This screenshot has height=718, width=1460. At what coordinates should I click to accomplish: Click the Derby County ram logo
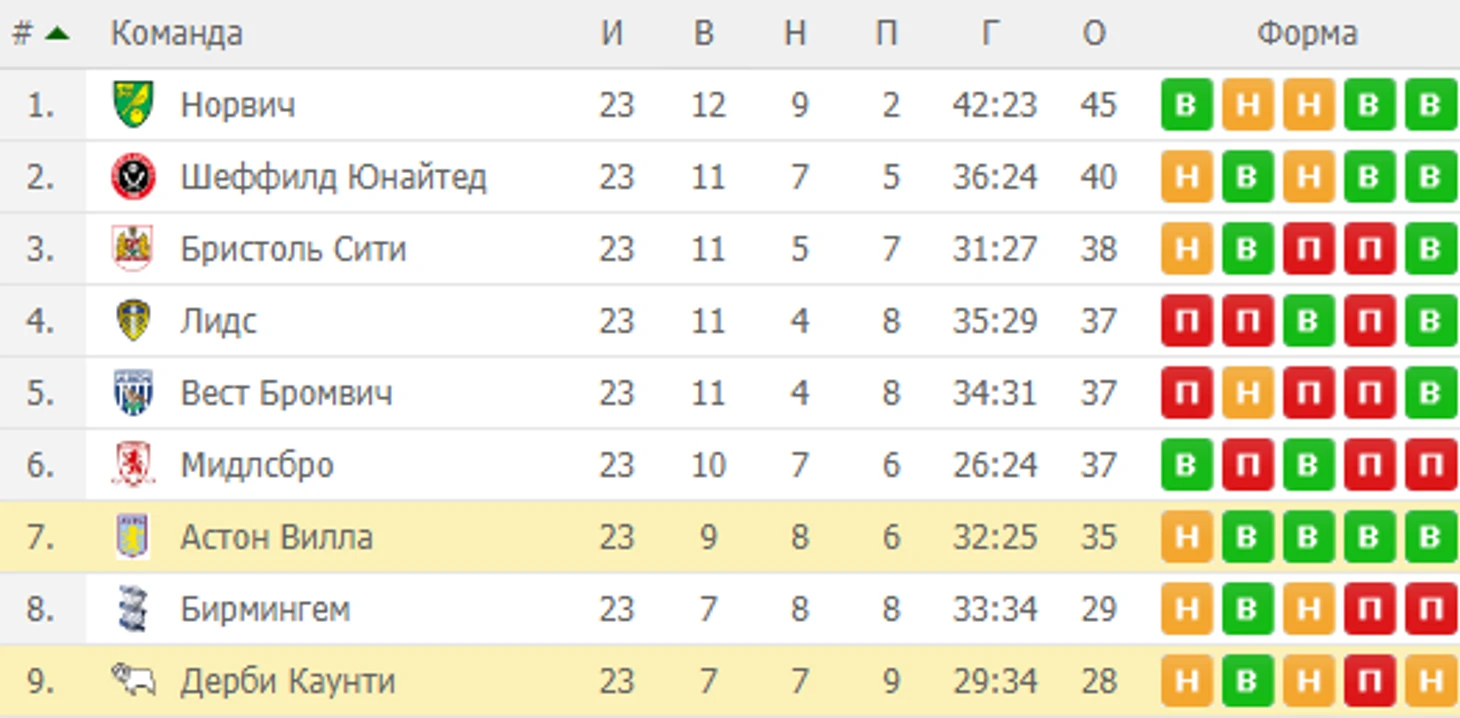click(133, 679)
